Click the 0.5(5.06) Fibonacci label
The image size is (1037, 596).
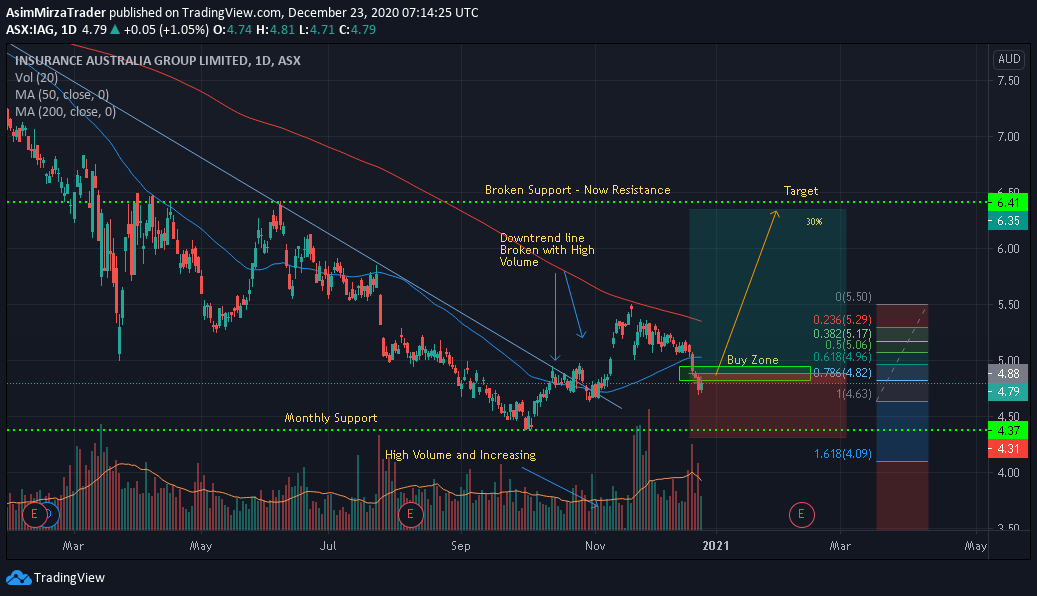849,345
